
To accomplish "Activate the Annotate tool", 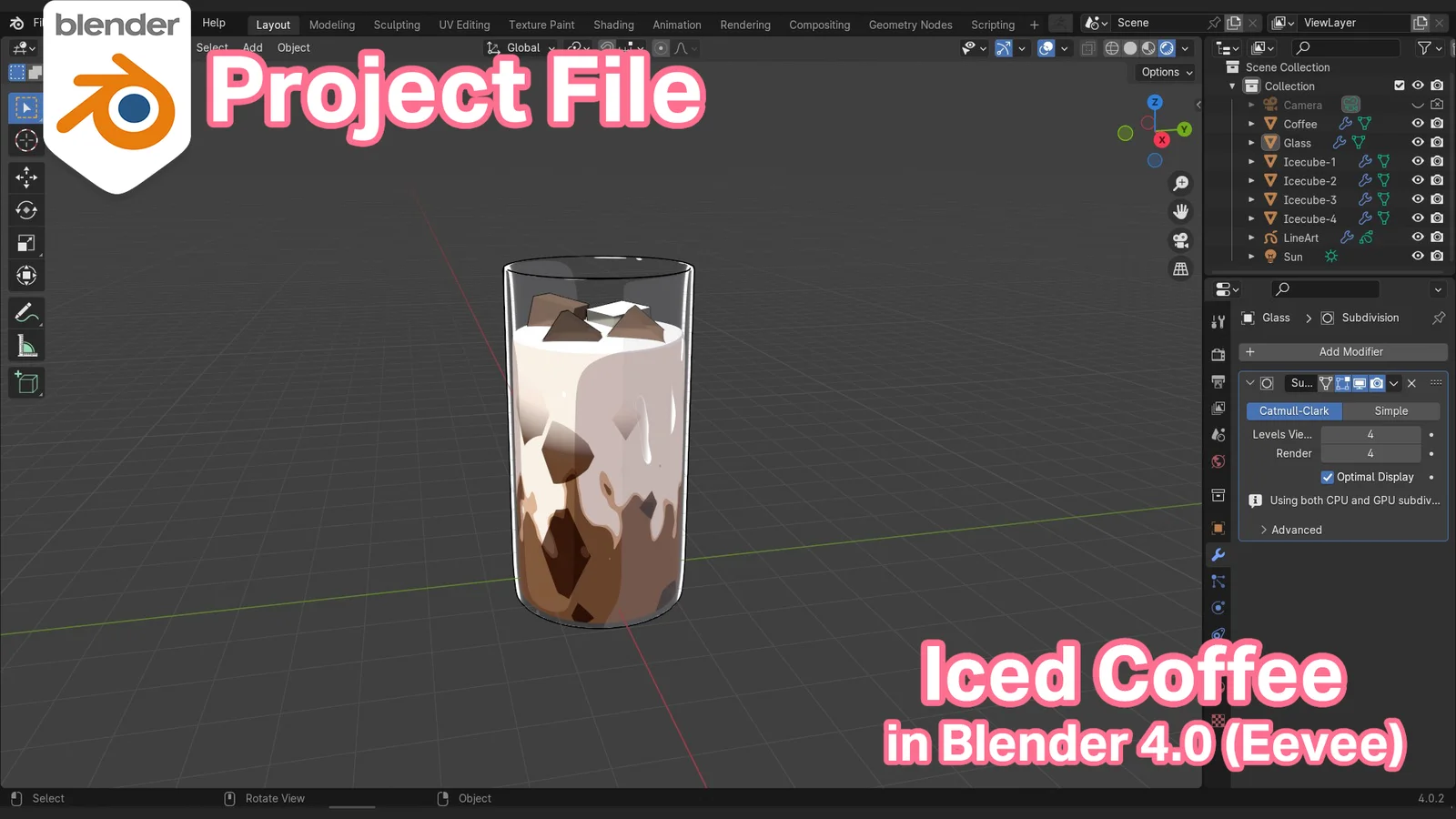I will click(26, 314).
